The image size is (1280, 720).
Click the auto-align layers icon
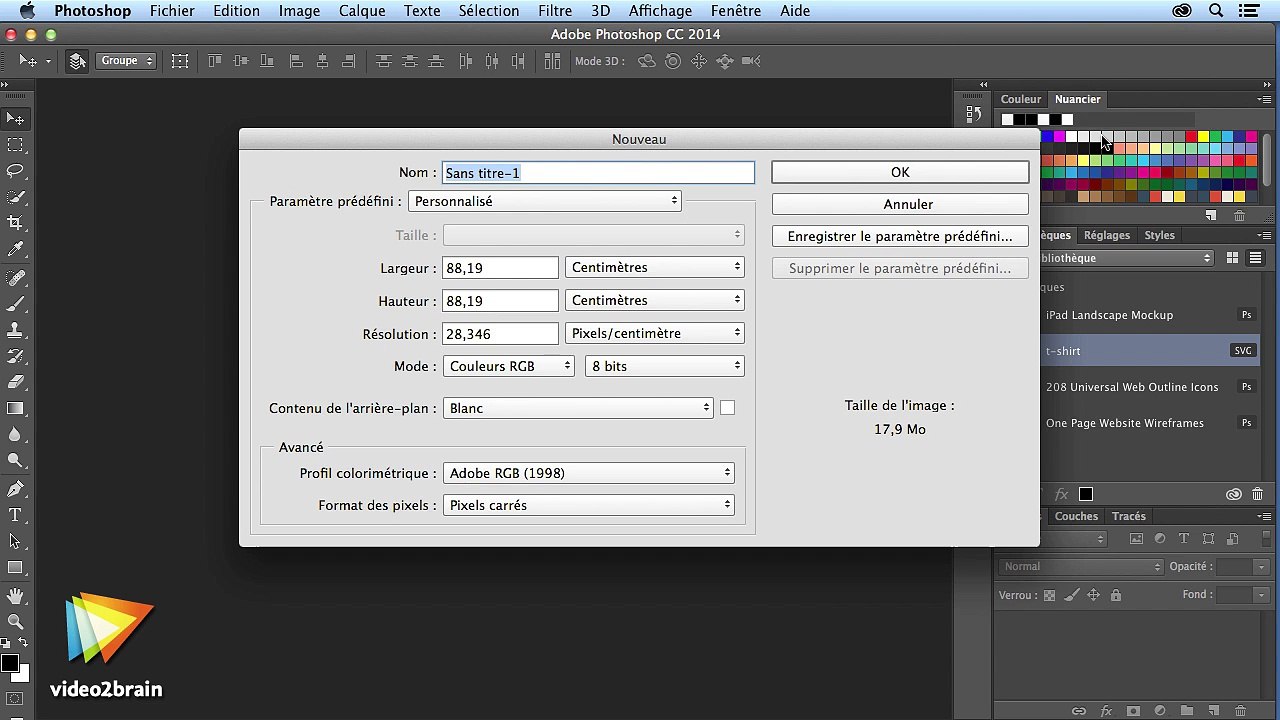click(x=553, y=61)
